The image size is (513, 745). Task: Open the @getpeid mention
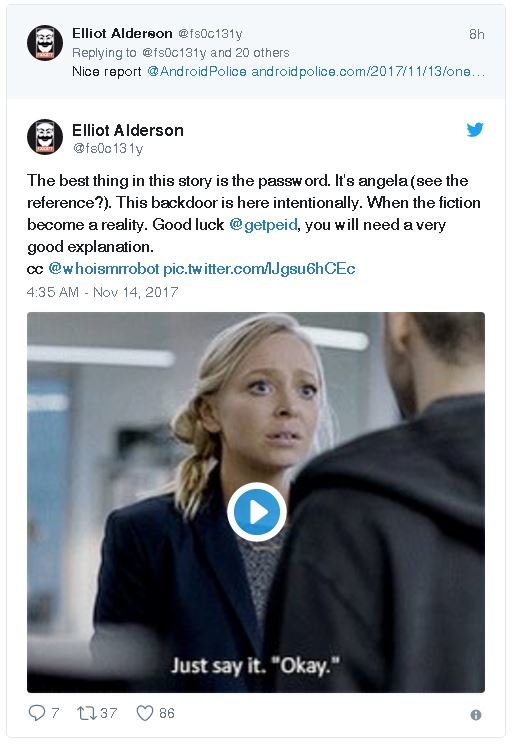point(263,225)
